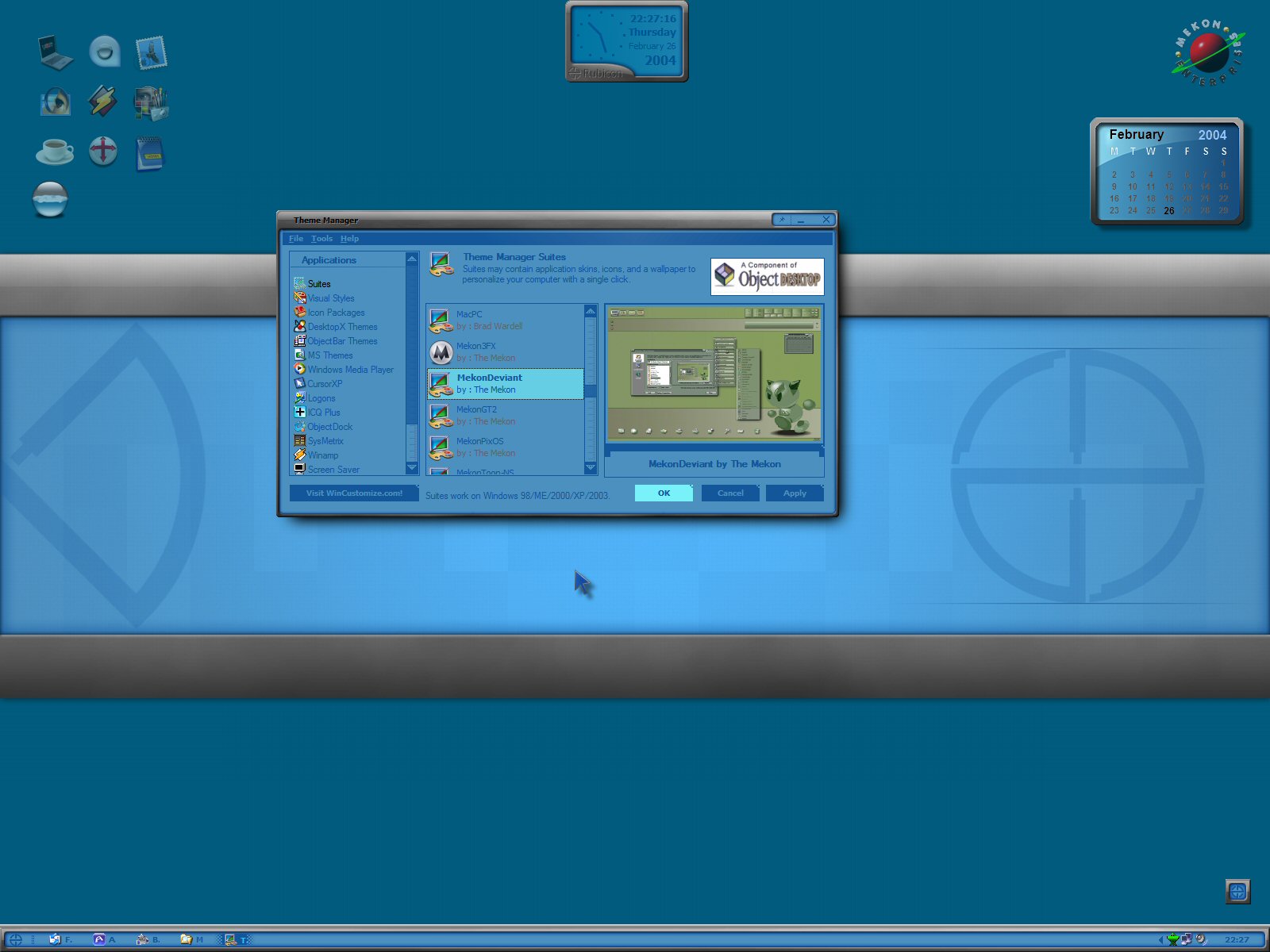Open the laptop computer desktop icon
This screenshot has width=1270, height=952.
click(56, 52)
